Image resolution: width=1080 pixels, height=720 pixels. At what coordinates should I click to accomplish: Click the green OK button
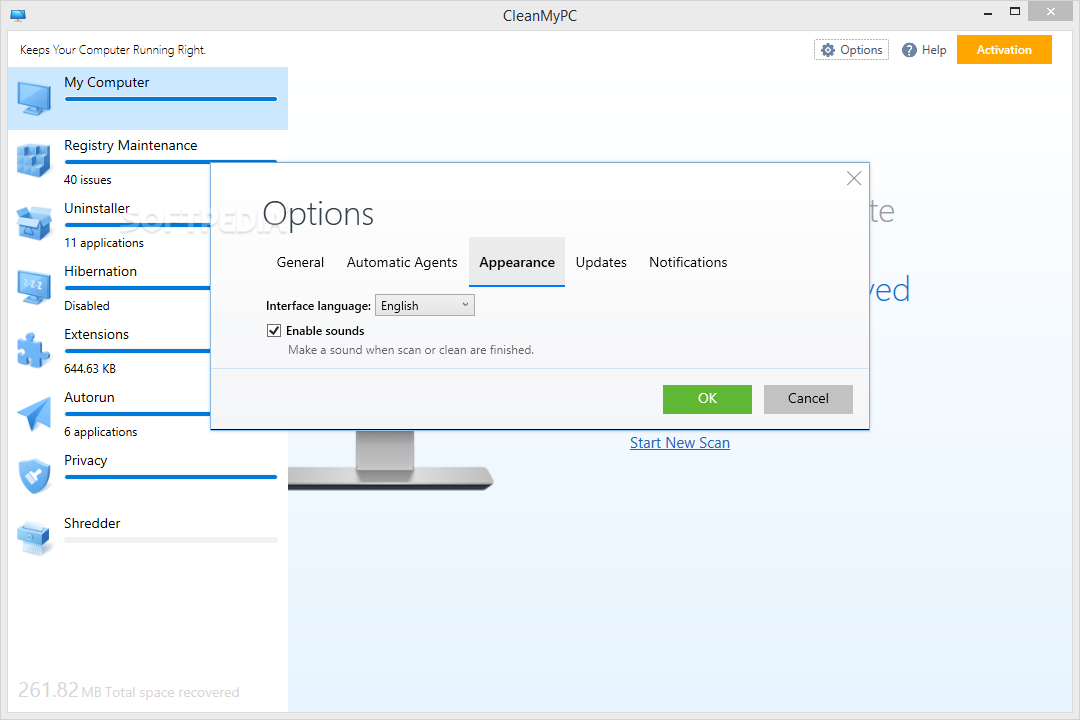[x=707, y=399]
